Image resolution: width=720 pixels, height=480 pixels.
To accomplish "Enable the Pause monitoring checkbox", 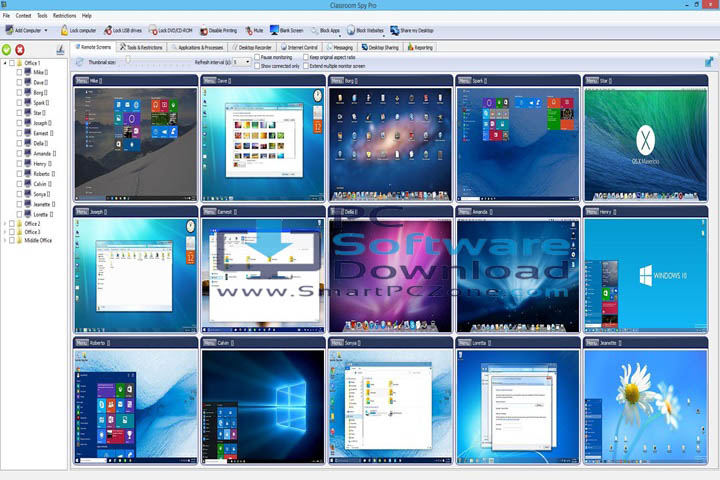I will click(257, 57).
